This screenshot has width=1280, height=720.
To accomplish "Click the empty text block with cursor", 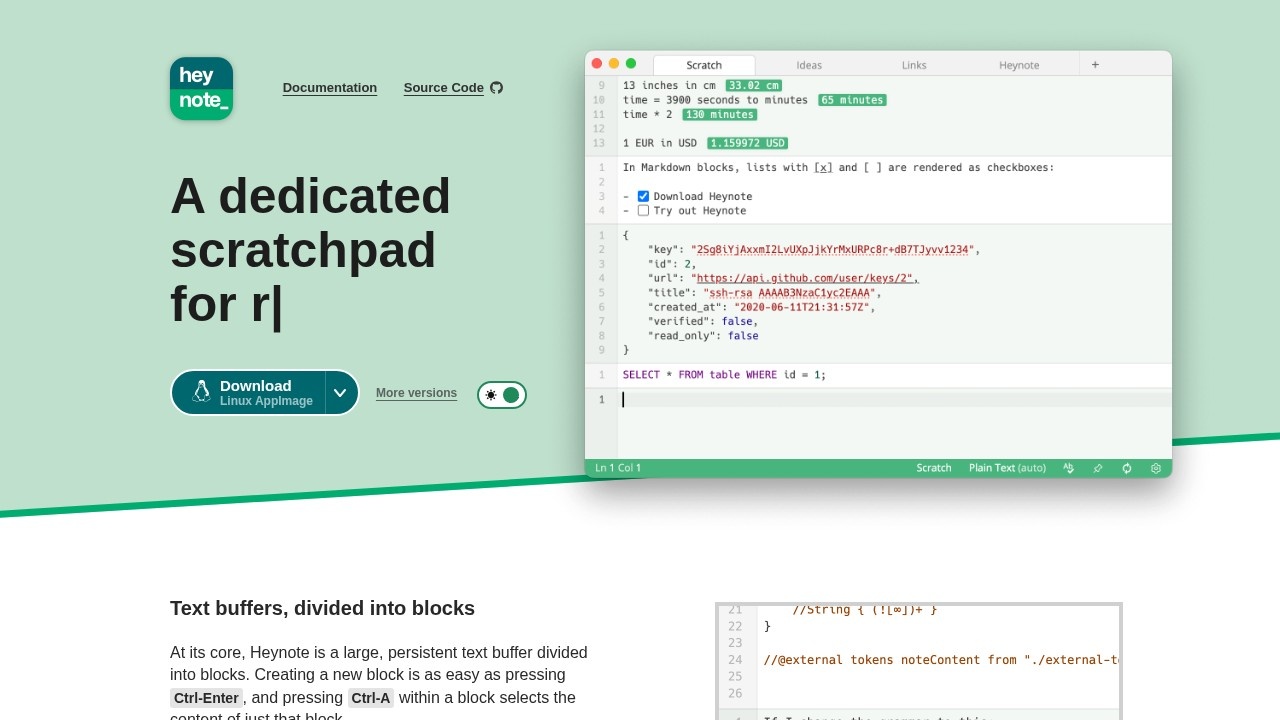I will pyautogui.click(x=890, y=400).
